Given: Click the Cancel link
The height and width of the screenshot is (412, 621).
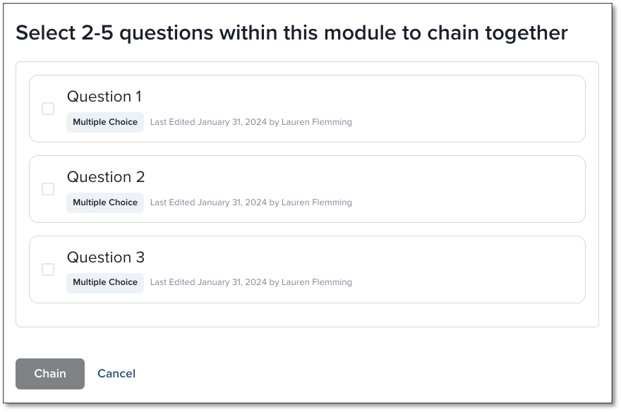Looking at the screenshot, I should coord(116,374).
